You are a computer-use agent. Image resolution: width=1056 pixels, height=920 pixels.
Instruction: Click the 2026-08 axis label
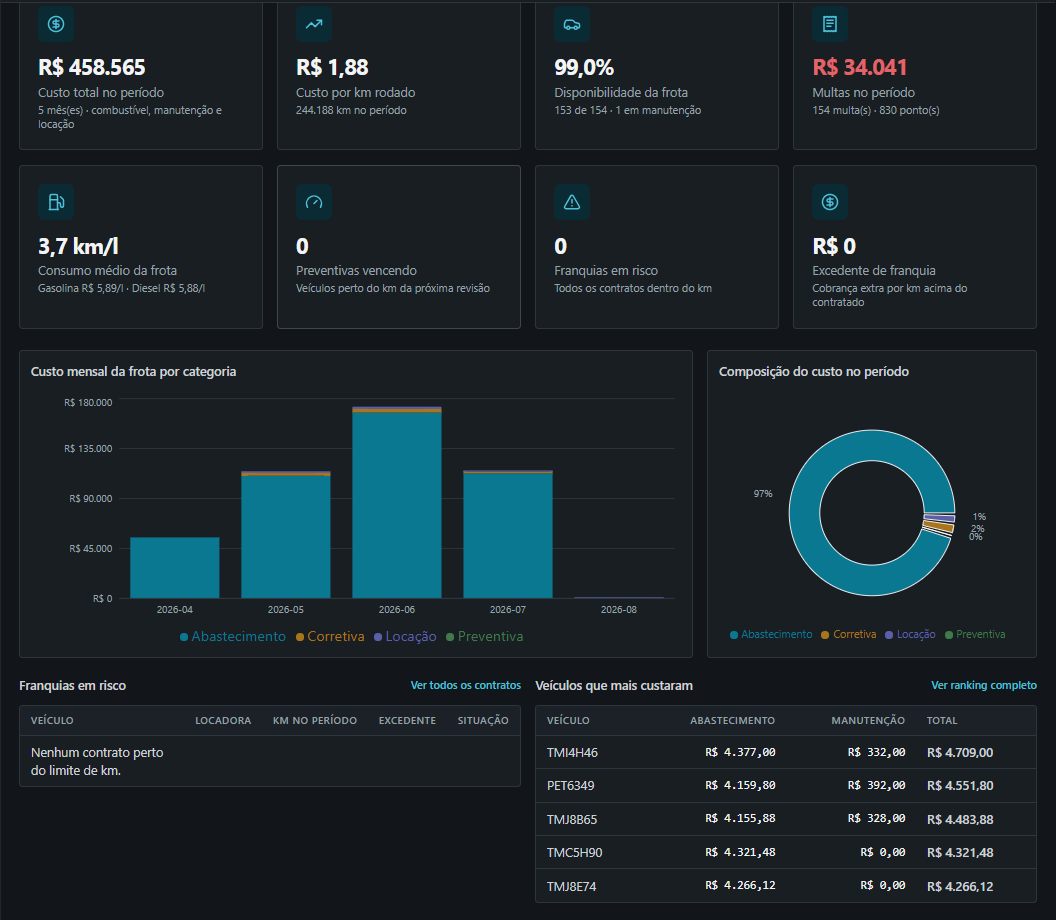pyautogui.click(x=618, y=610)
